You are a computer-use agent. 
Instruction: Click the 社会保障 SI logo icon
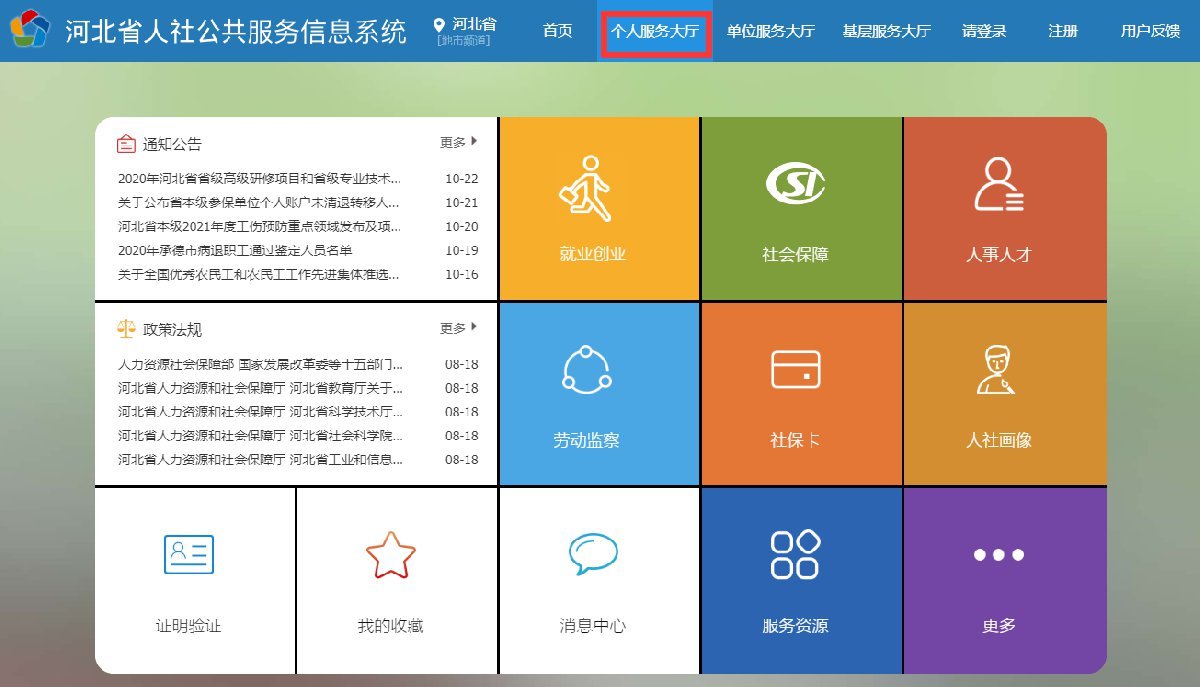[x=795, y=182]
